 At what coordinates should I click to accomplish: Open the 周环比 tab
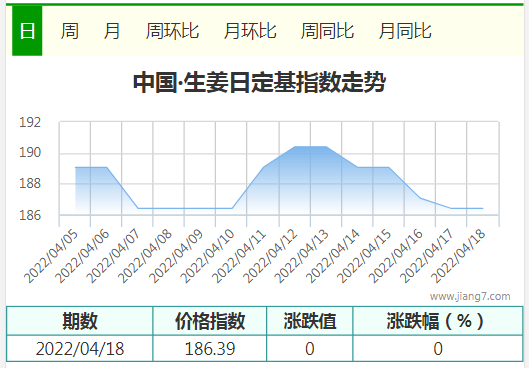pos(172,31)
